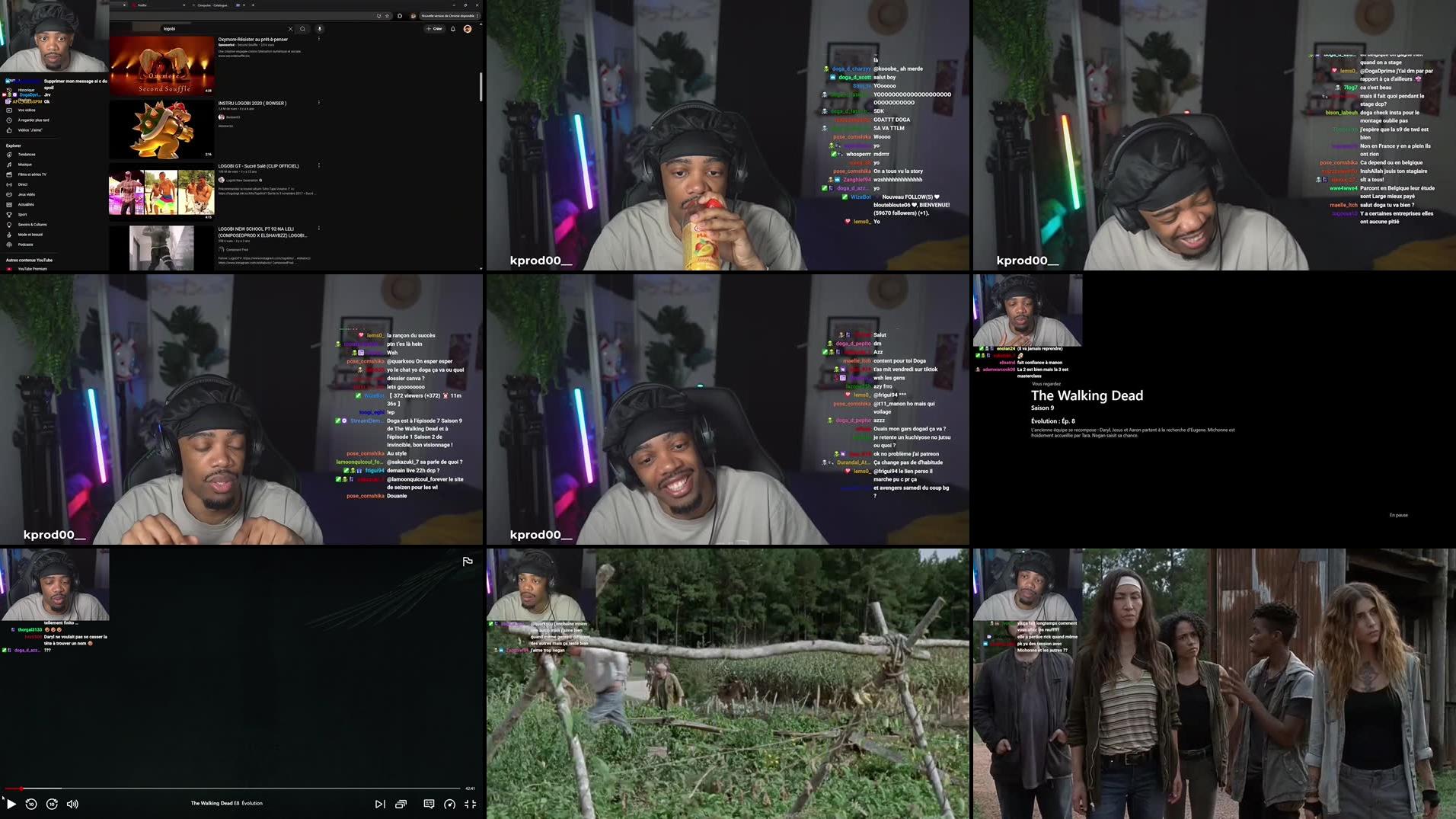
Task: Open the Oxymore Second Souffle video thumbnail
Action: [162, 65]
